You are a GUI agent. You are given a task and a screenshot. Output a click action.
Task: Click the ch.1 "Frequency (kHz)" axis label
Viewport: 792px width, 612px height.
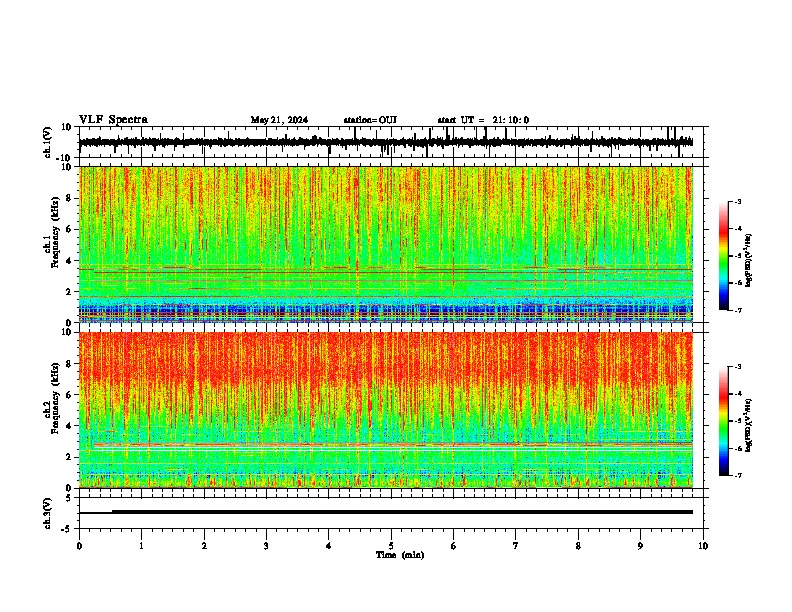(x=55, y=232)
